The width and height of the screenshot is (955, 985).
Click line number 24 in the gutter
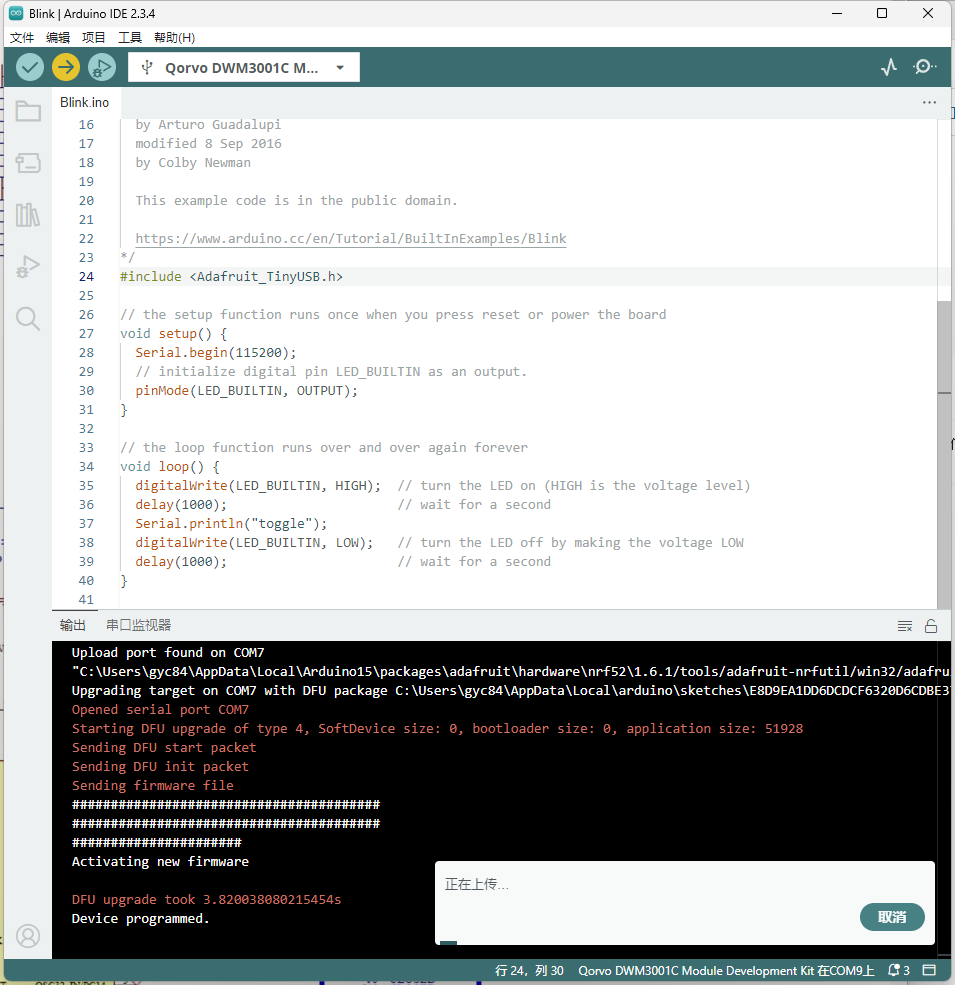coord(86,276)
